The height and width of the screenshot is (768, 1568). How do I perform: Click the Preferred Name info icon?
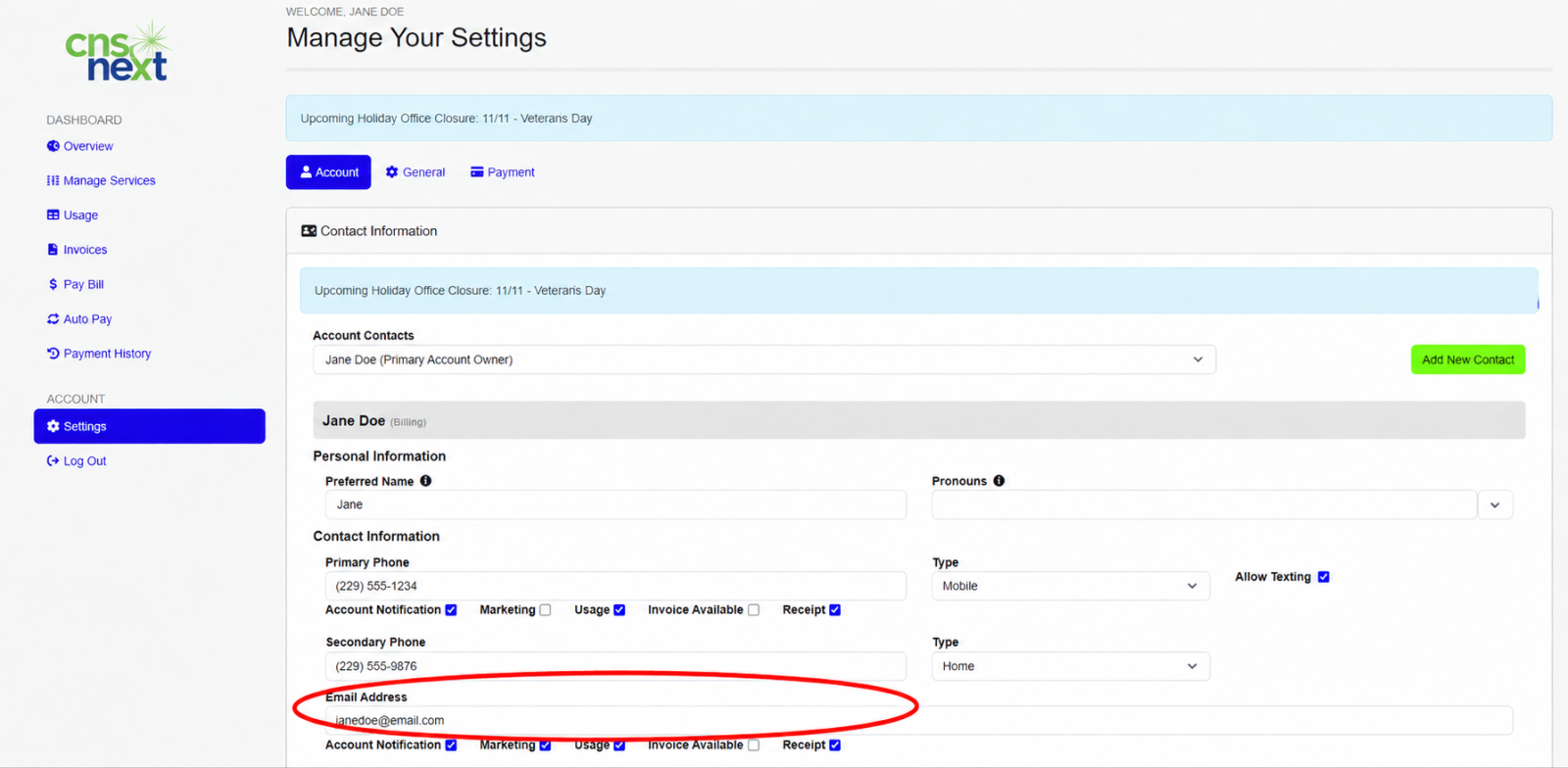(425, 481)
